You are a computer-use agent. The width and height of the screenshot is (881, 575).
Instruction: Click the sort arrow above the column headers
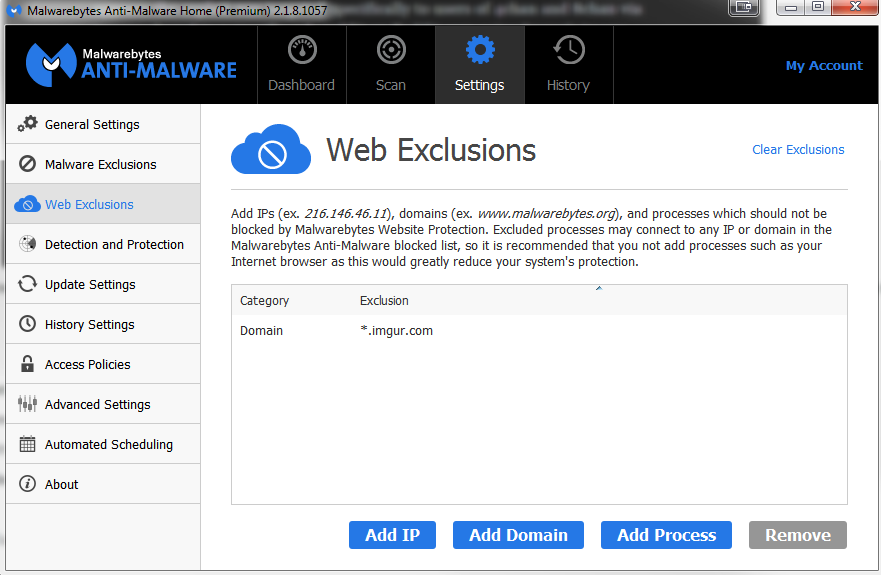coord(599,288)
